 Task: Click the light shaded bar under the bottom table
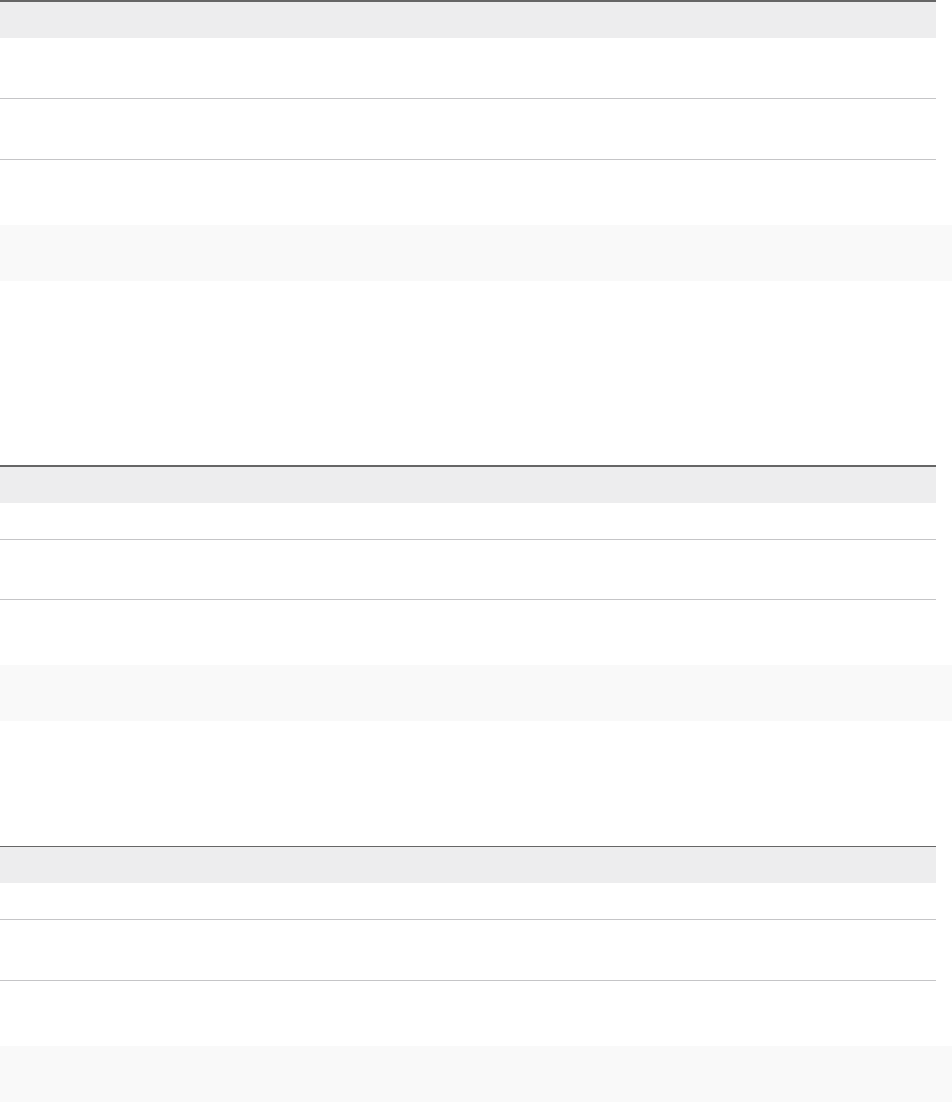[x=476, y=1074]
